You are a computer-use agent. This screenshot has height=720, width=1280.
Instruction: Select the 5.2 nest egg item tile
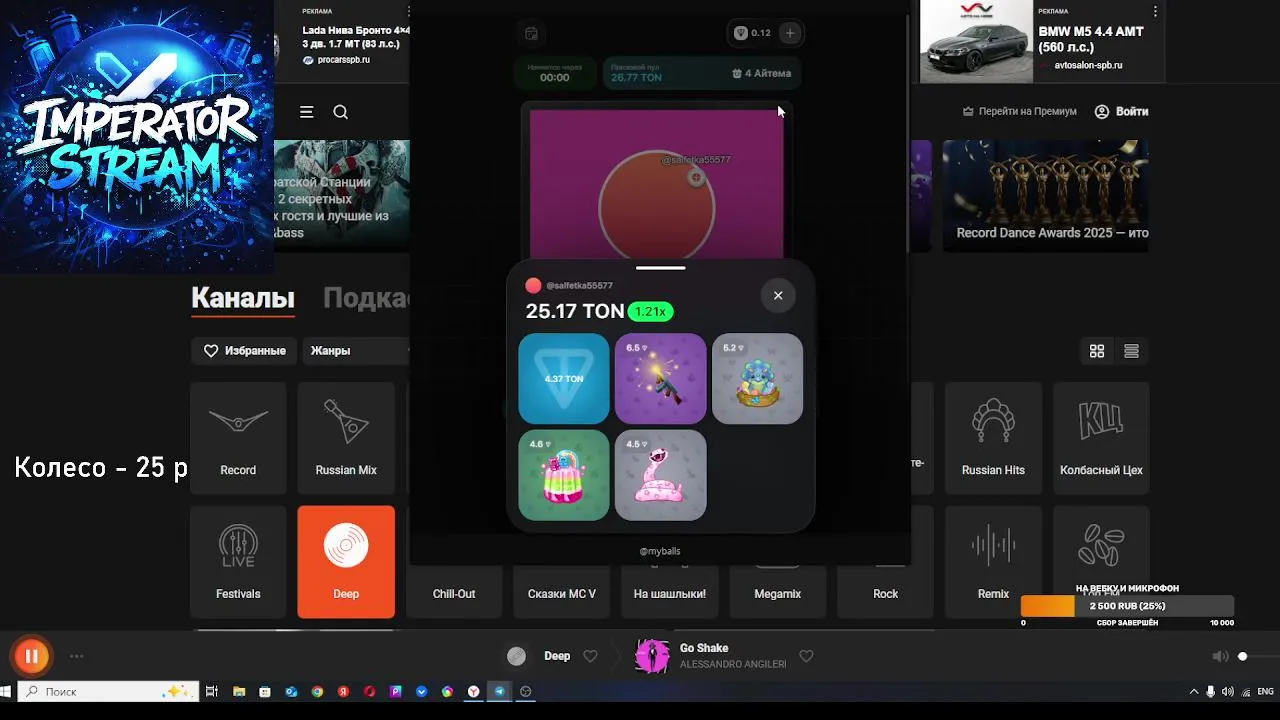point(757,379)
